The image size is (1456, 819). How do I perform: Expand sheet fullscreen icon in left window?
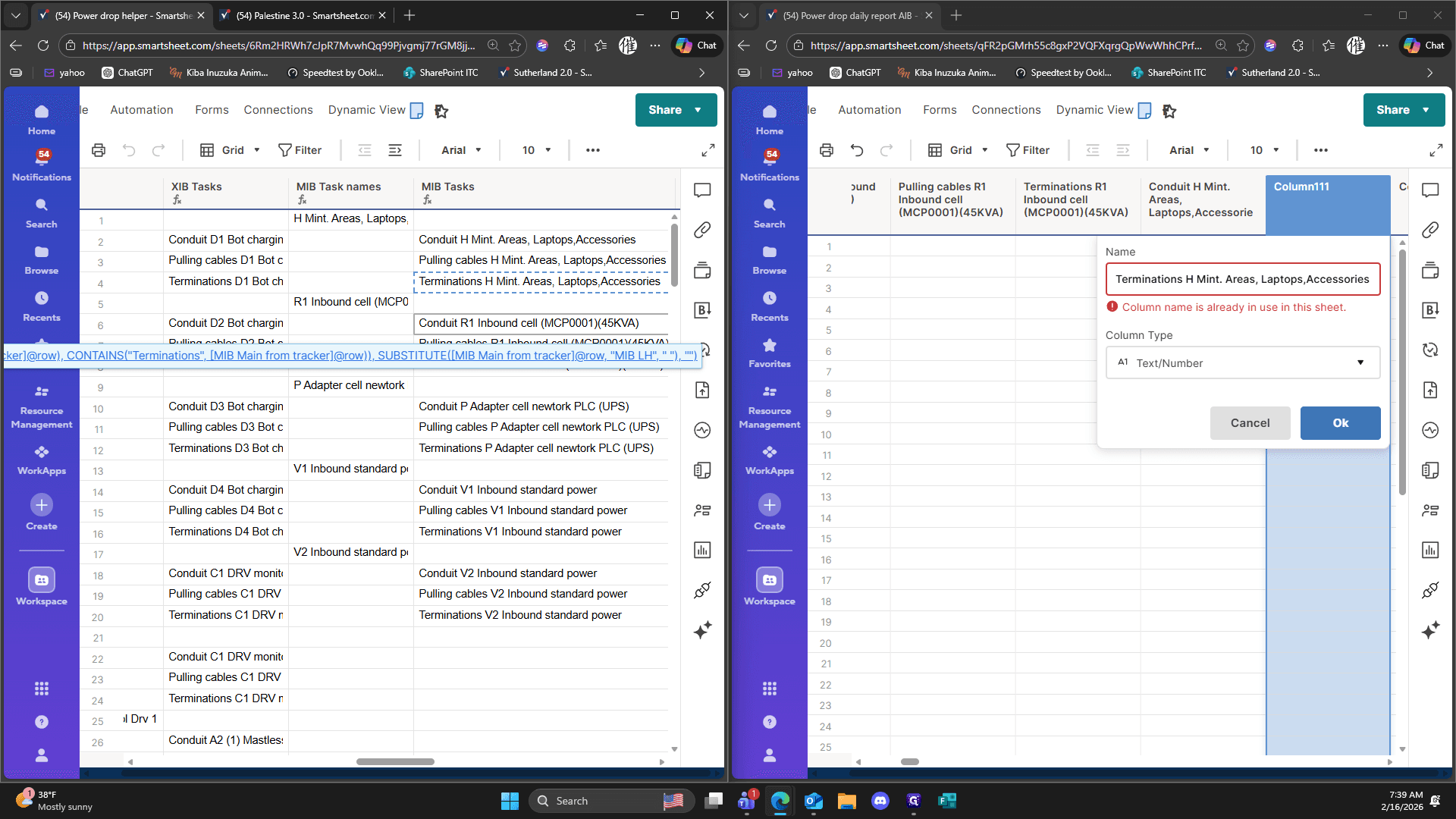tap(708, 150)
